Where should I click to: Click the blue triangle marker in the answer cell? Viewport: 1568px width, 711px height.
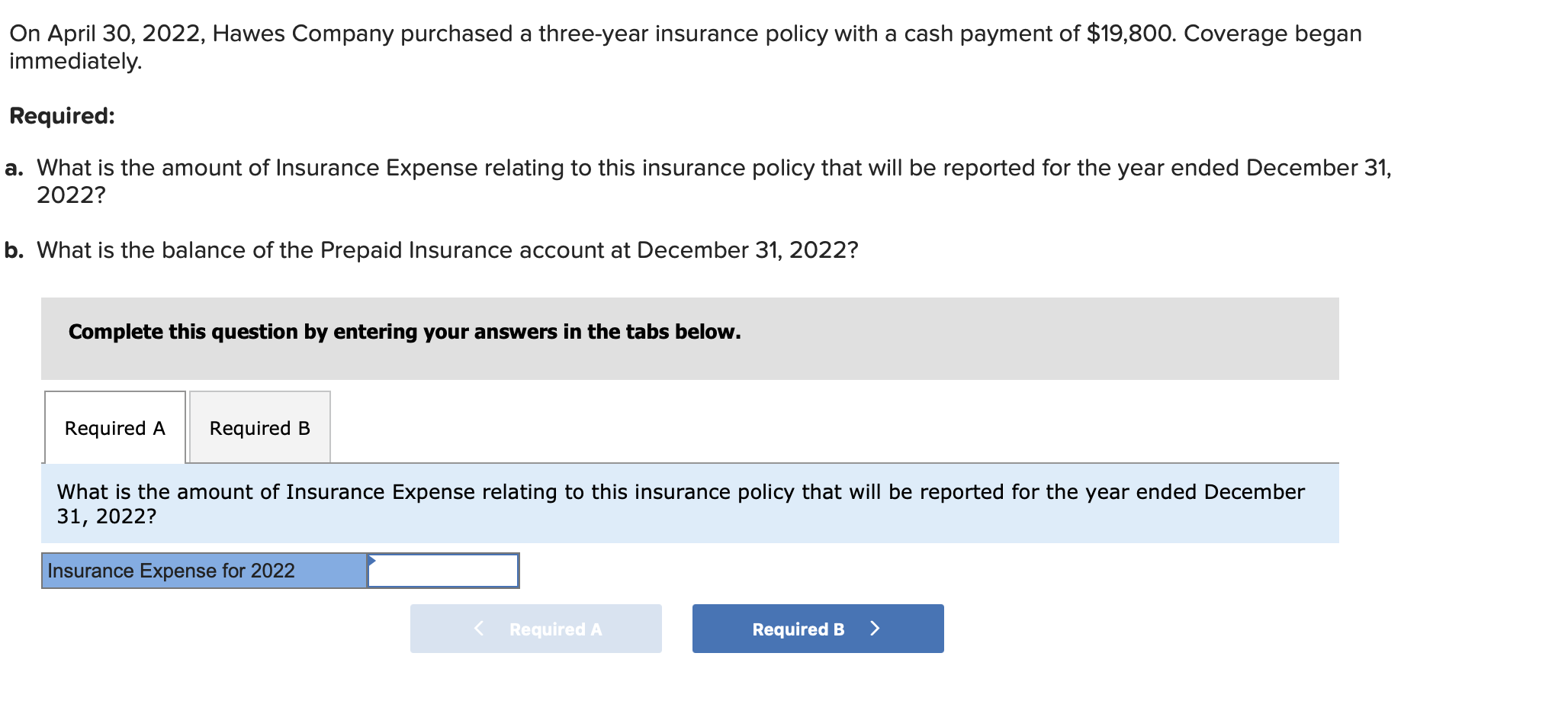pos(371,561)
